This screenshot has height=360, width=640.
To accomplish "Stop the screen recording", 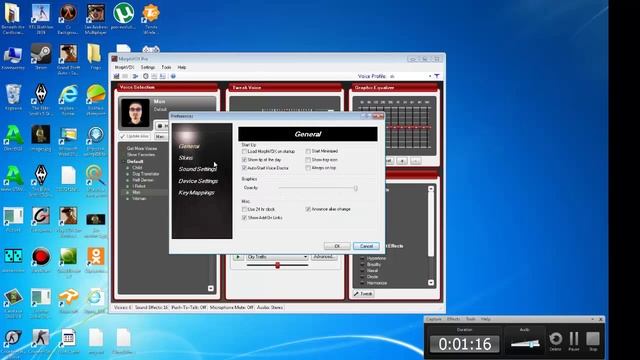I will (593, 341).
